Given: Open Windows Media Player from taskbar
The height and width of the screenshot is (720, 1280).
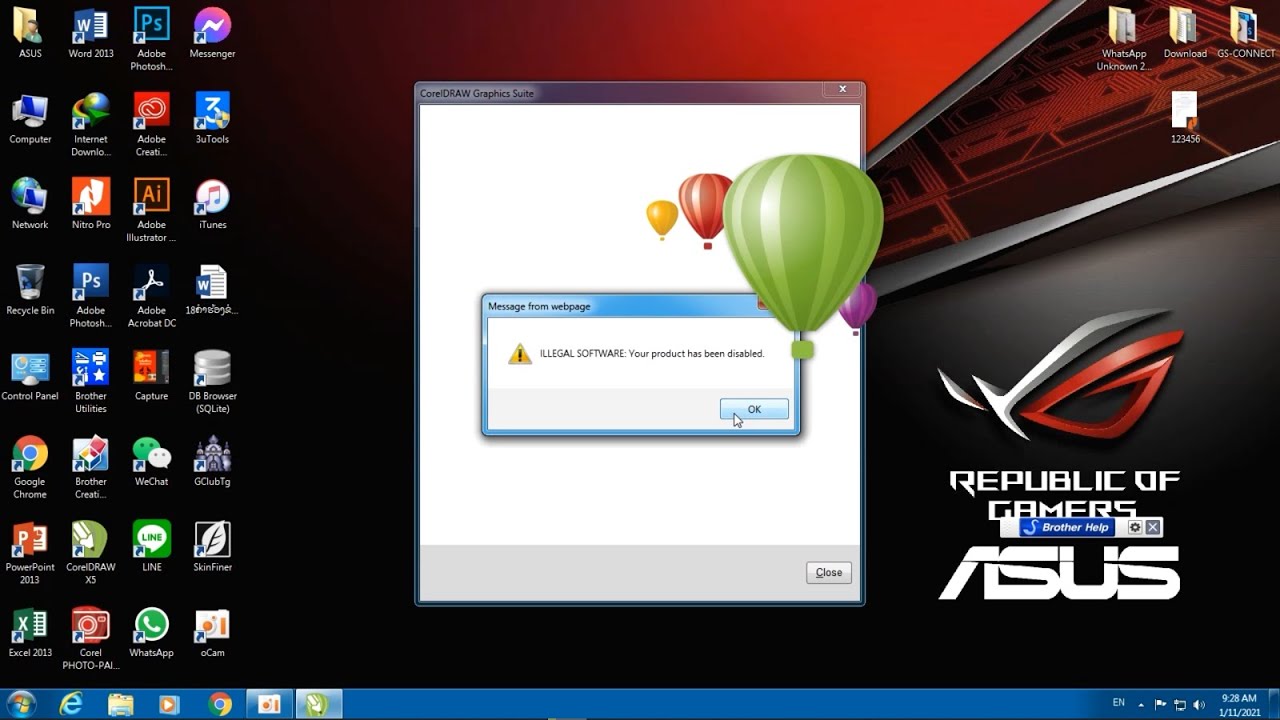Looking at the screenshot, I should [170, 704].
